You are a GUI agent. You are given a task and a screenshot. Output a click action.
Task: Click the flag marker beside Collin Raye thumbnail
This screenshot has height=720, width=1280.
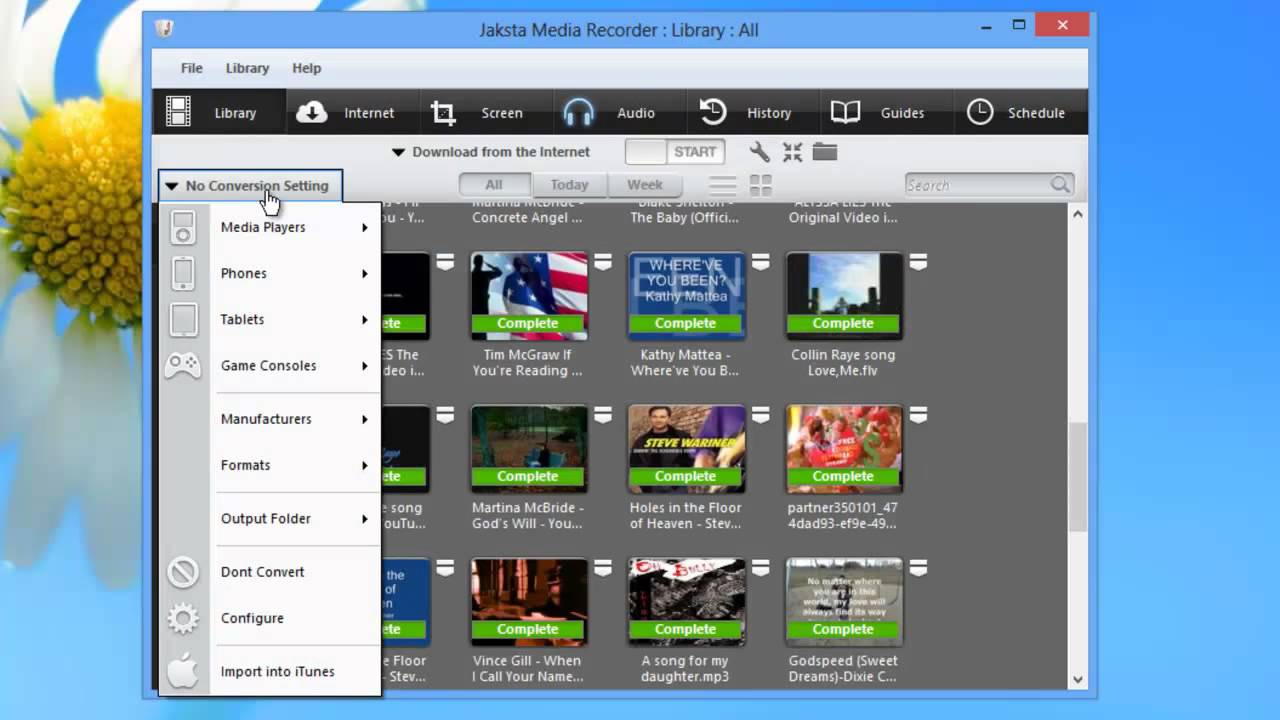918,262
